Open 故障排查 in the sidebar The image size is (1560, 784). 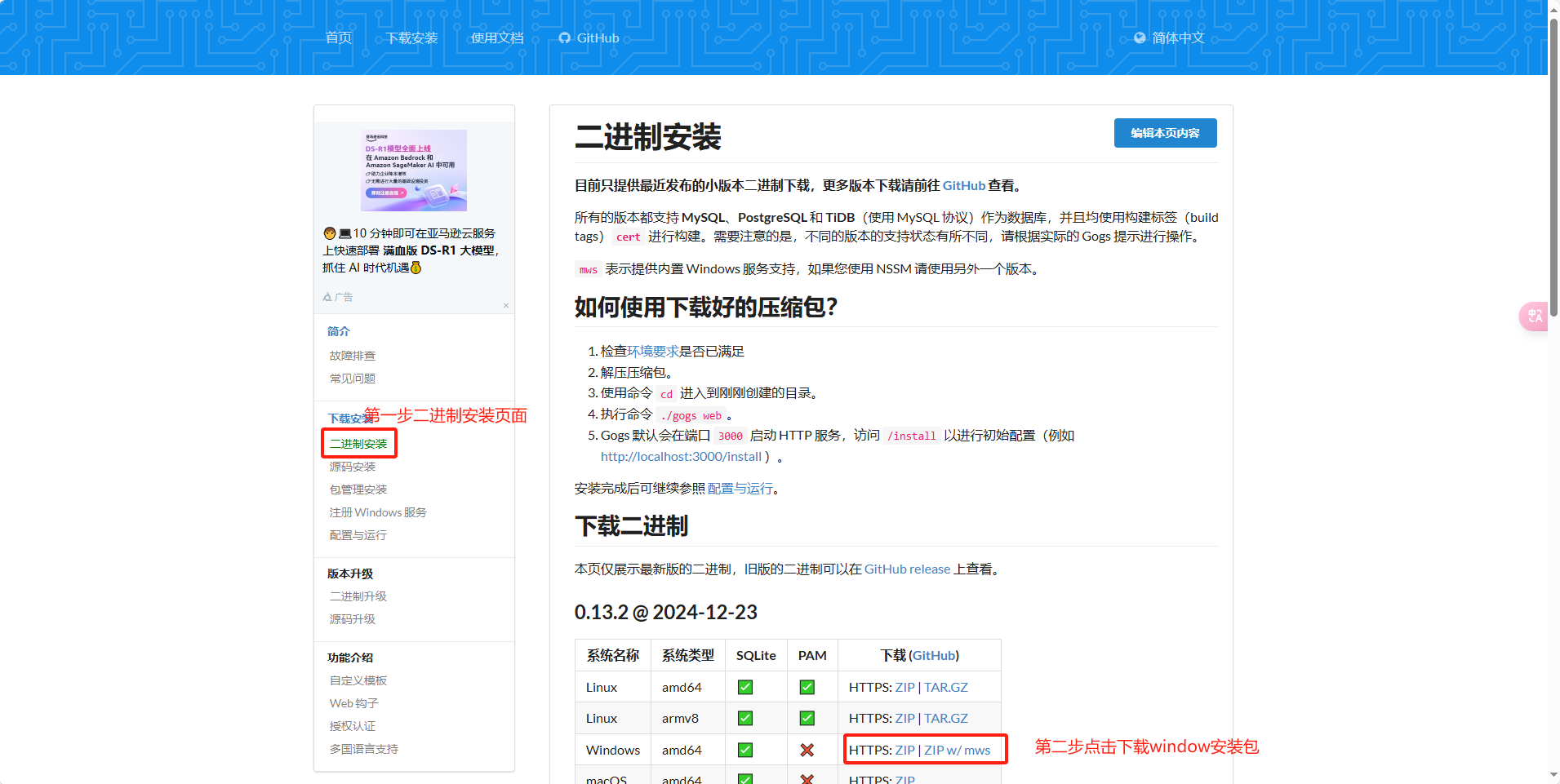coord(353,356)
